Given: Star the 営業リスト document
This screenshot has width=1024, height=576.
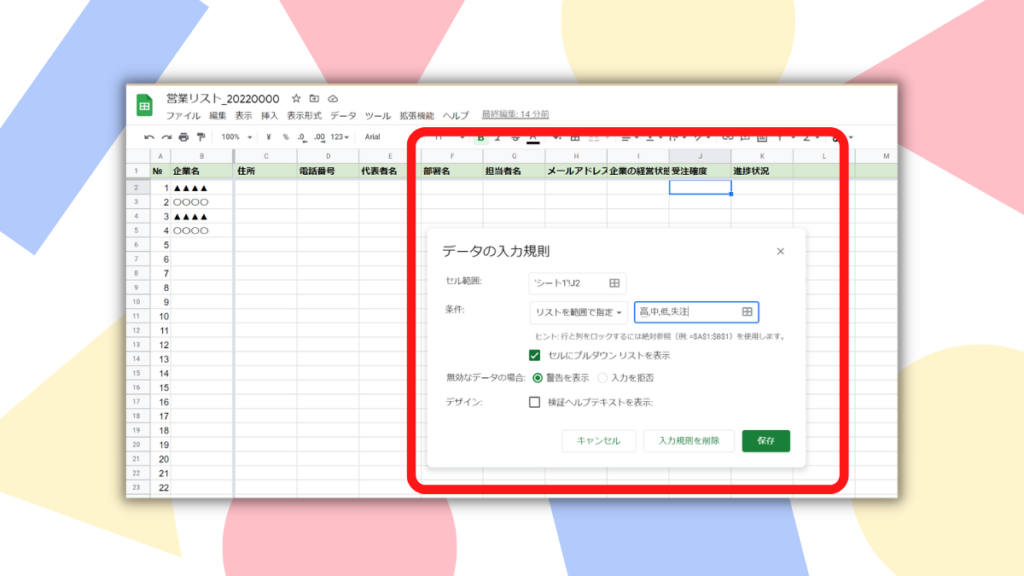Looking at the screenshot, I should click(296, 99).
